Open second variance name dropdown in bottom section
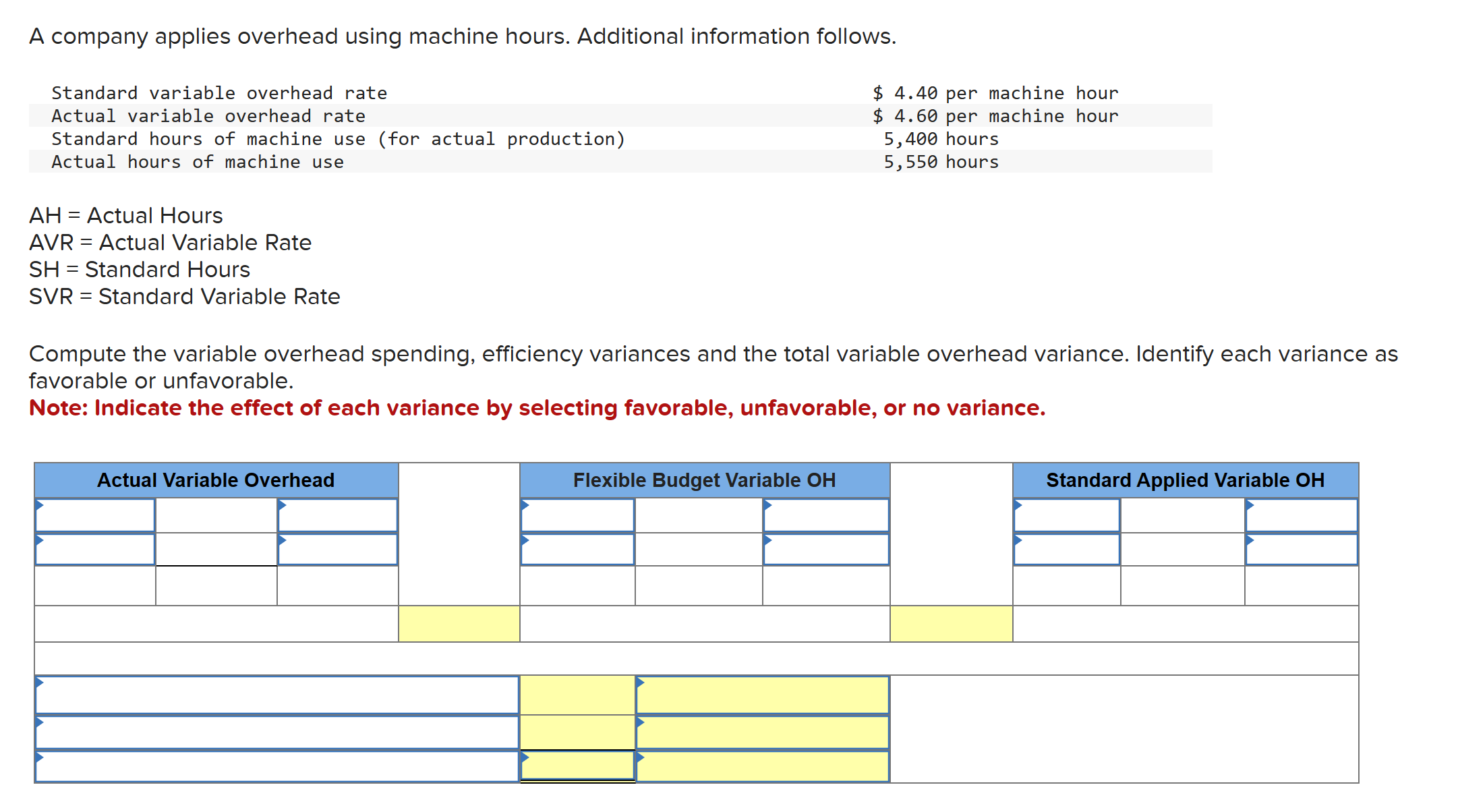Image resolution: width=1458 pixels, height=812 pixels. (277, 732)
